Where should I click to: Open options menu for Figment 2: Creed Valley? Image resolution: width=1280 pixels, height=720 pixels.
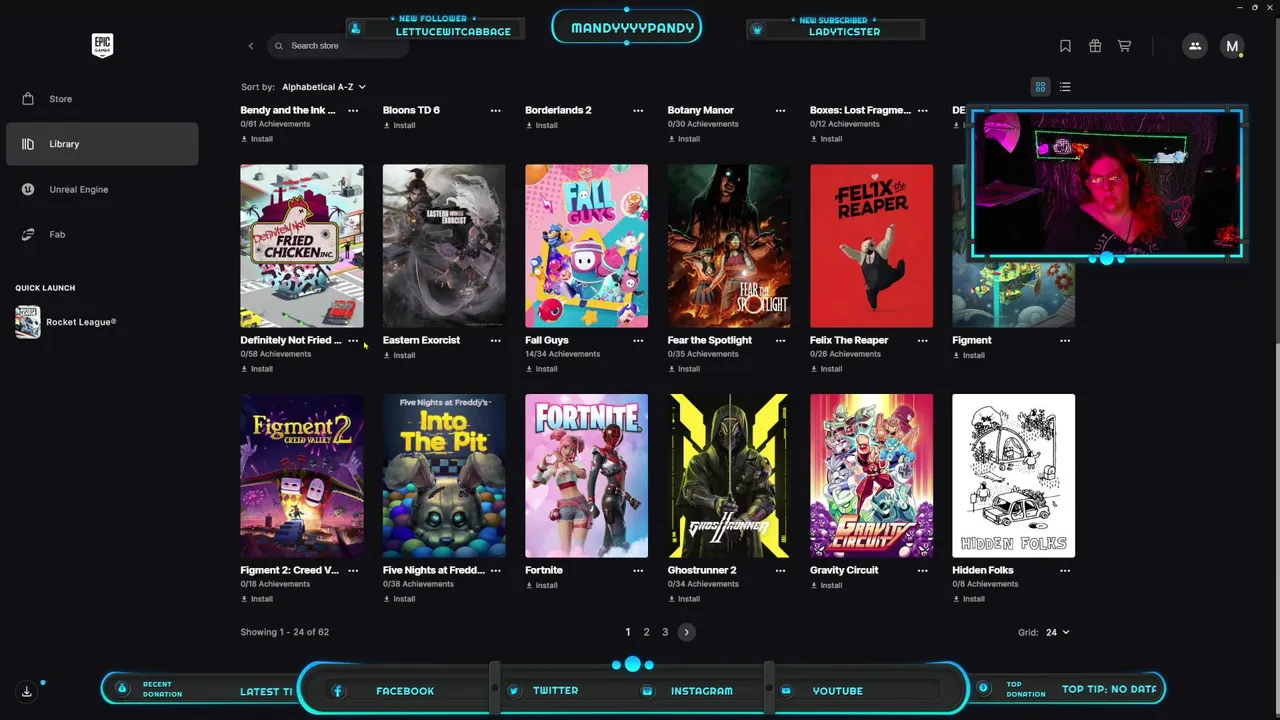click(x=353, y=570)
